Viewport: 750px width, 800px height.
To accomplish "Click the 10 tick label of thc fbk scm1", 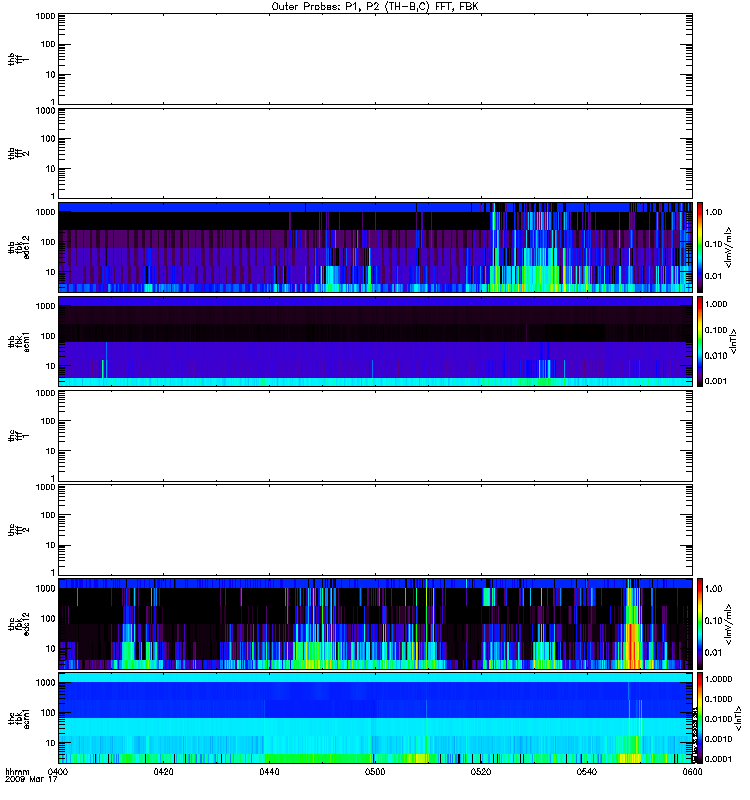I will 51,743.
